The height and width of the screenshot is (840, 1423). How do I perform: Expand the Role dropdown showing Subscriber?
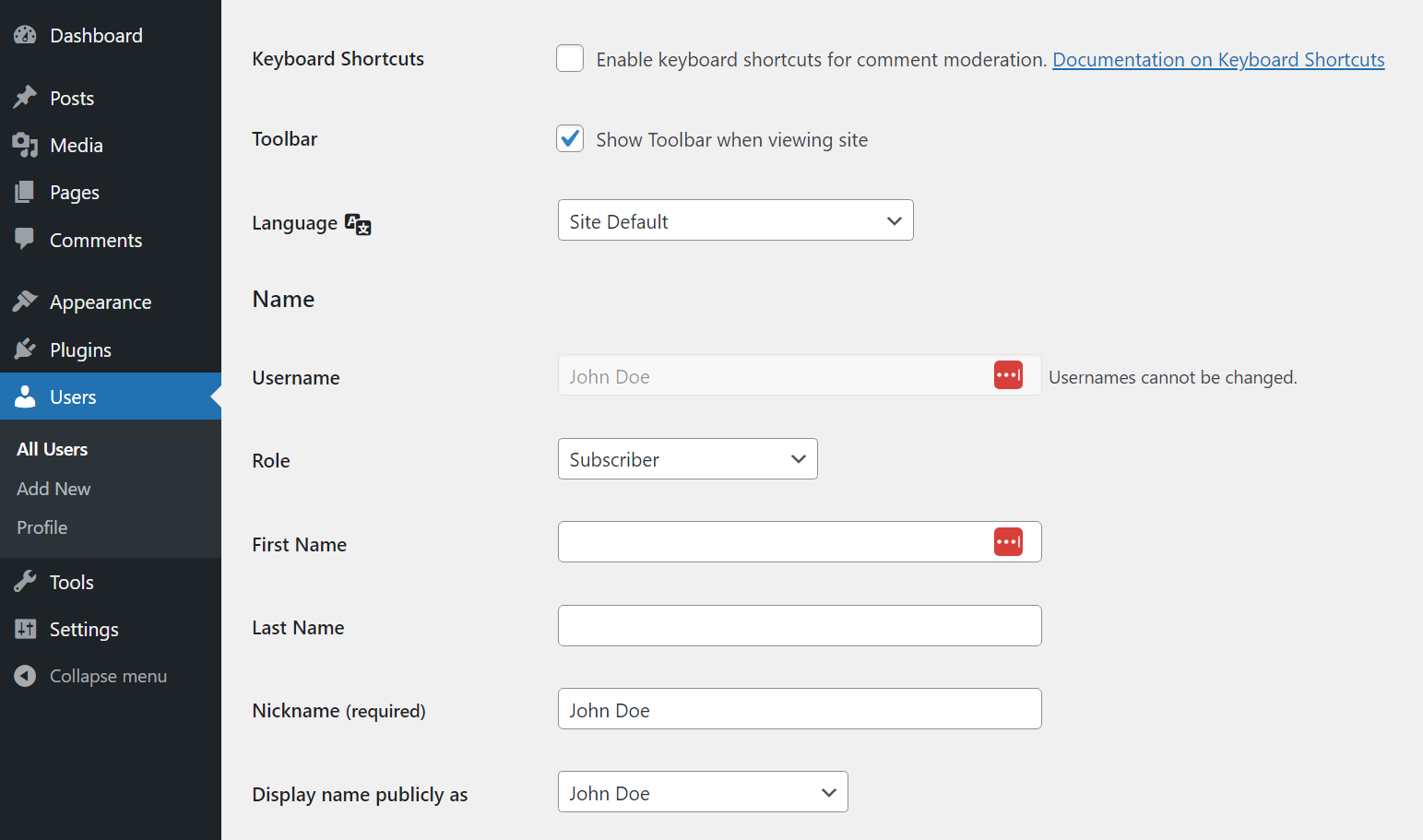pyautogui.click(x=687, y=458)
